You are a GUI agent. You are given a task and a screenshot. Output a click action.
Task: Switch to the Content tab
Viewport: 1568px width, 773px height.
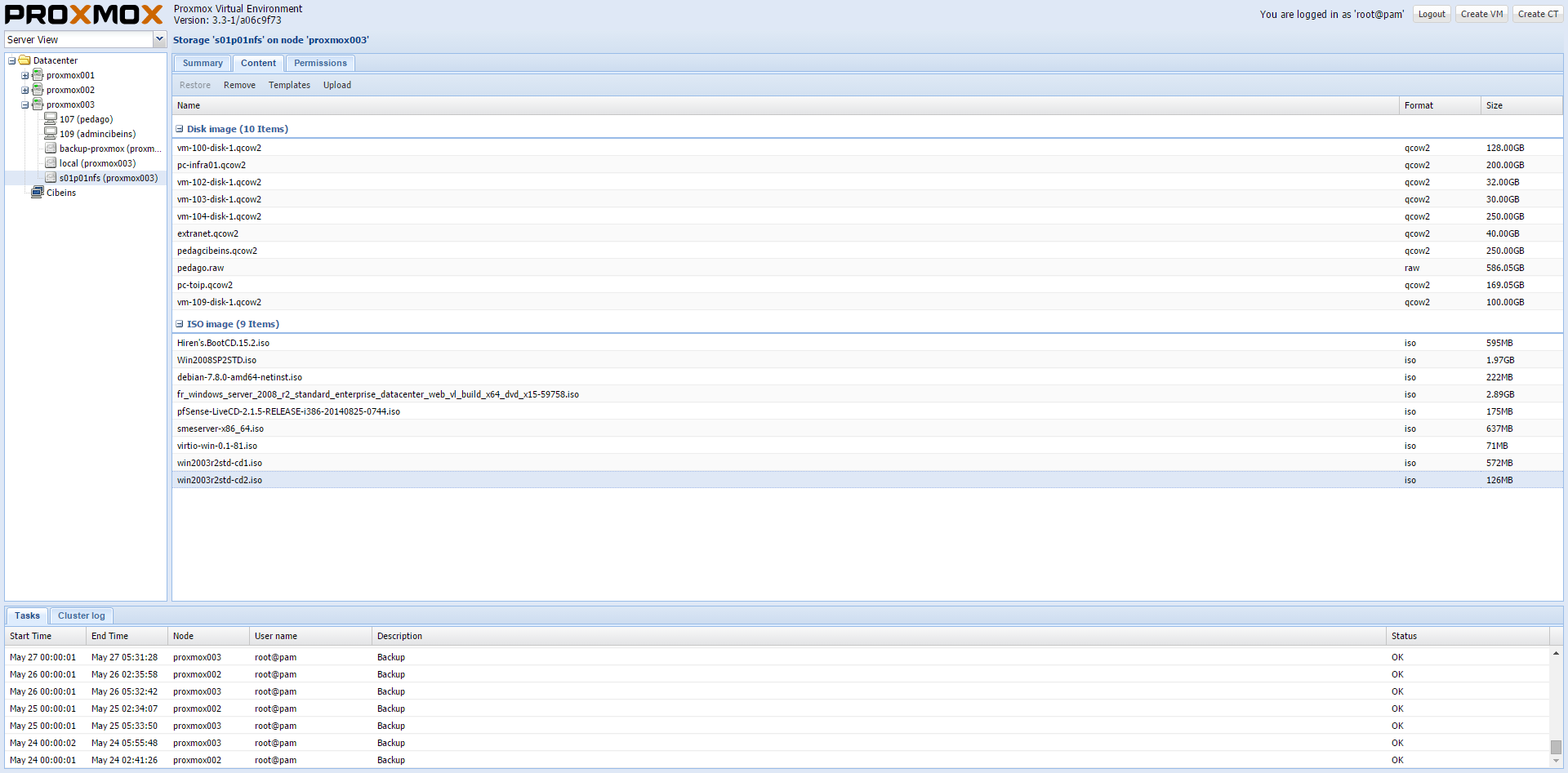coord(258,63)
